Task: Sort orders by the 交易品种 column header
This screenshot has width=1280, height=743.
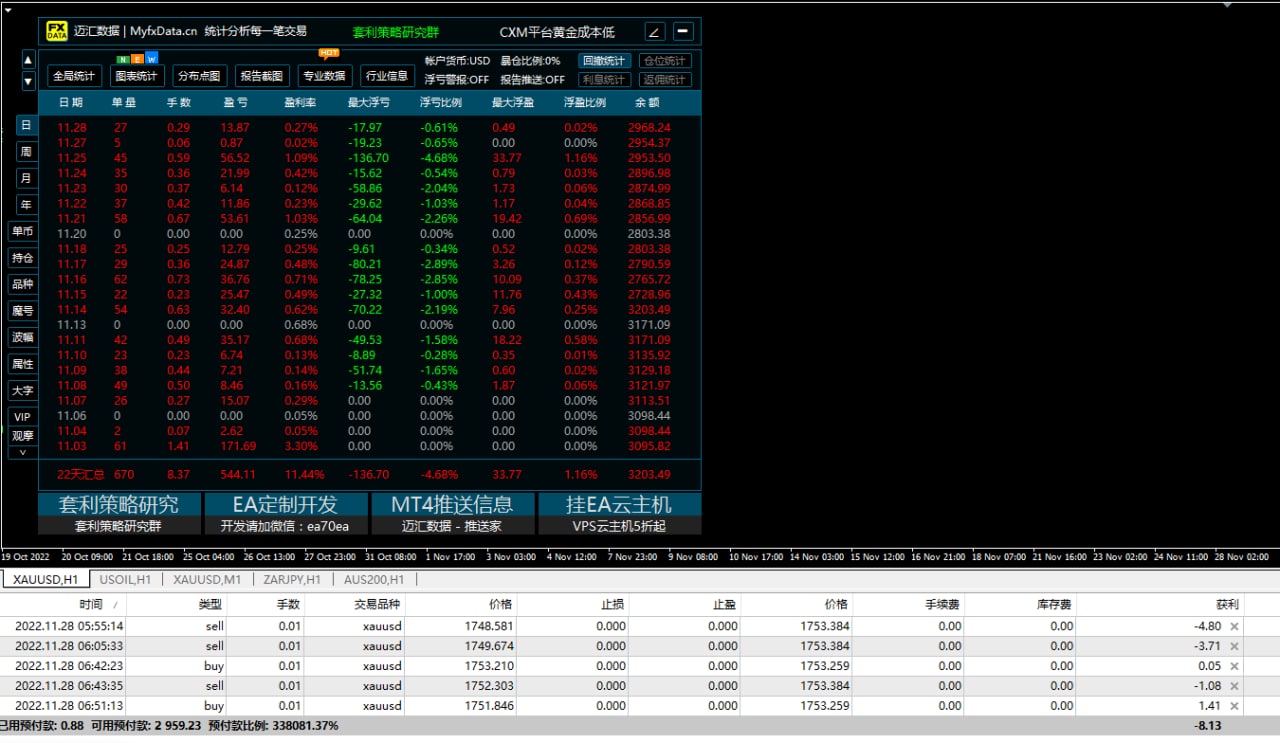Action: 354,604
